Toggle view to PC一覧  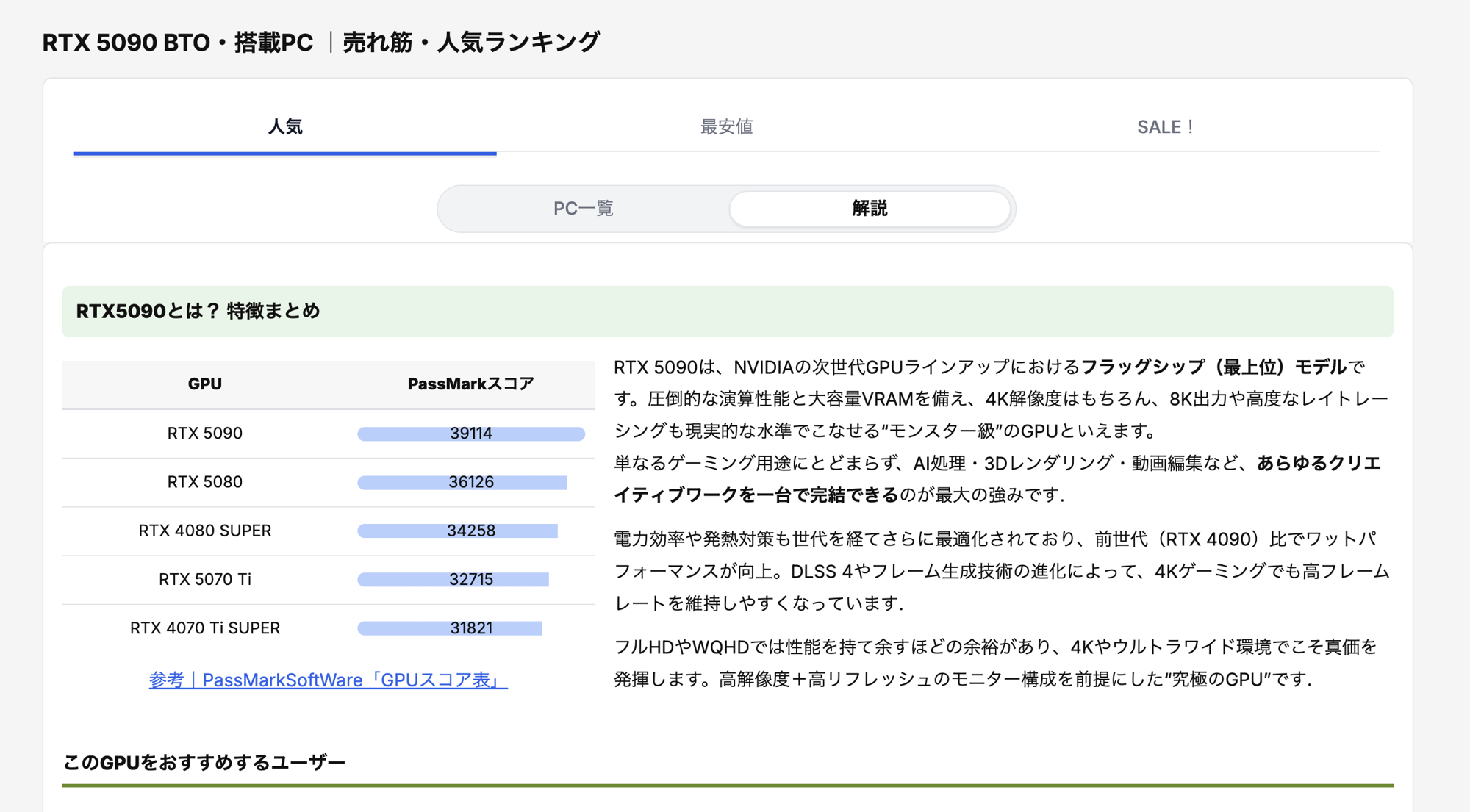click(x=583, y=209)
